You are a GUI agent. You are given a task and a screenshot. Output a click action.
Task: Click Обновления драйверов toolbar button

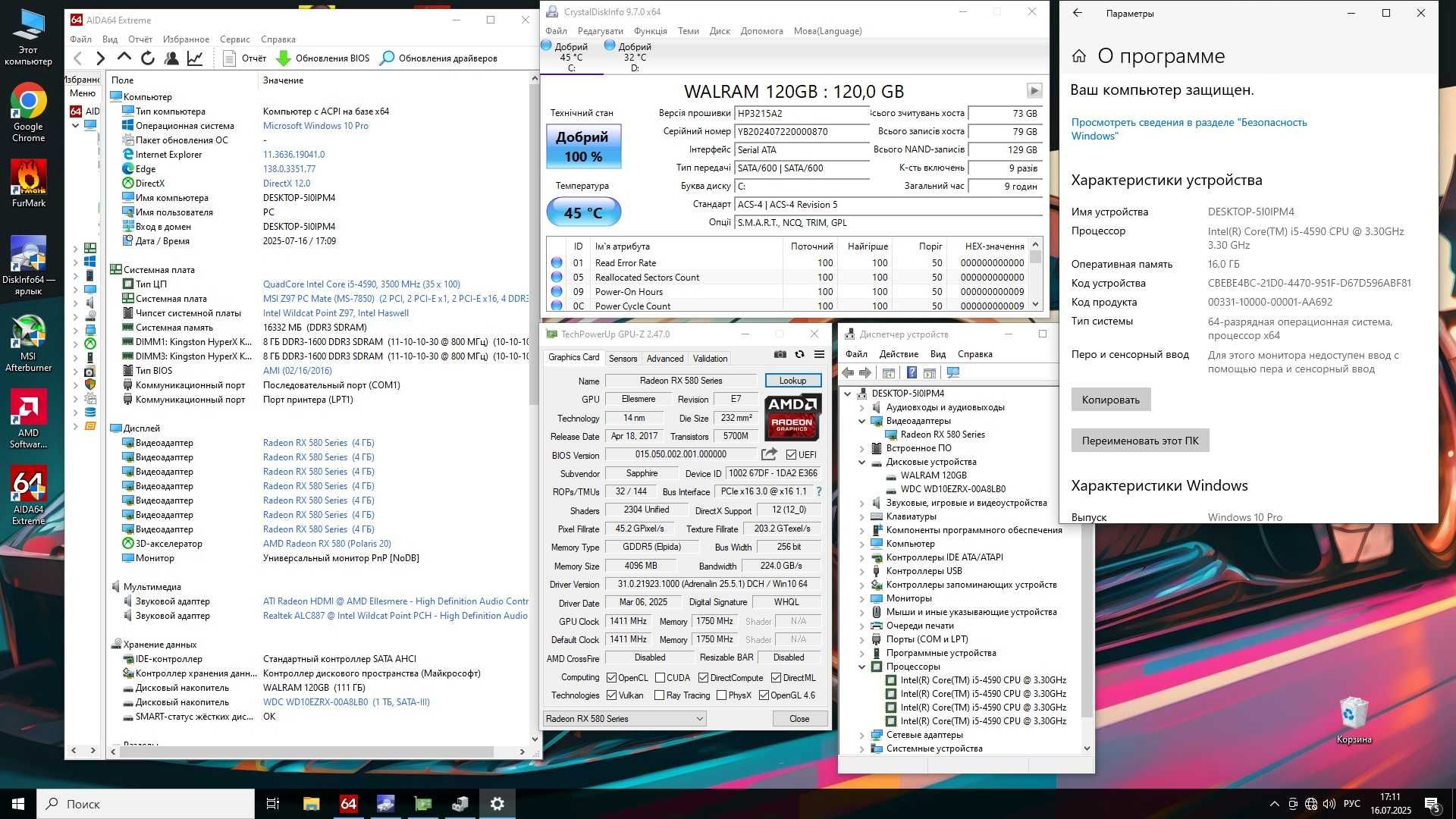438,58
